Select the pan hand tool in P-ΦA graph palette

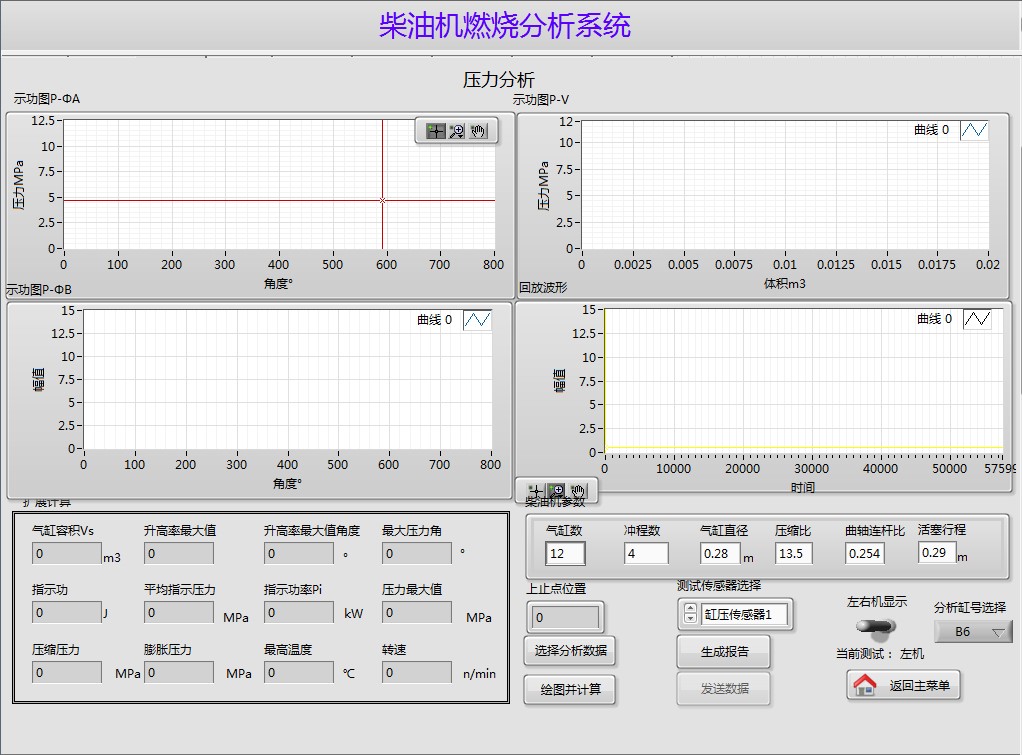pos(478,131)
